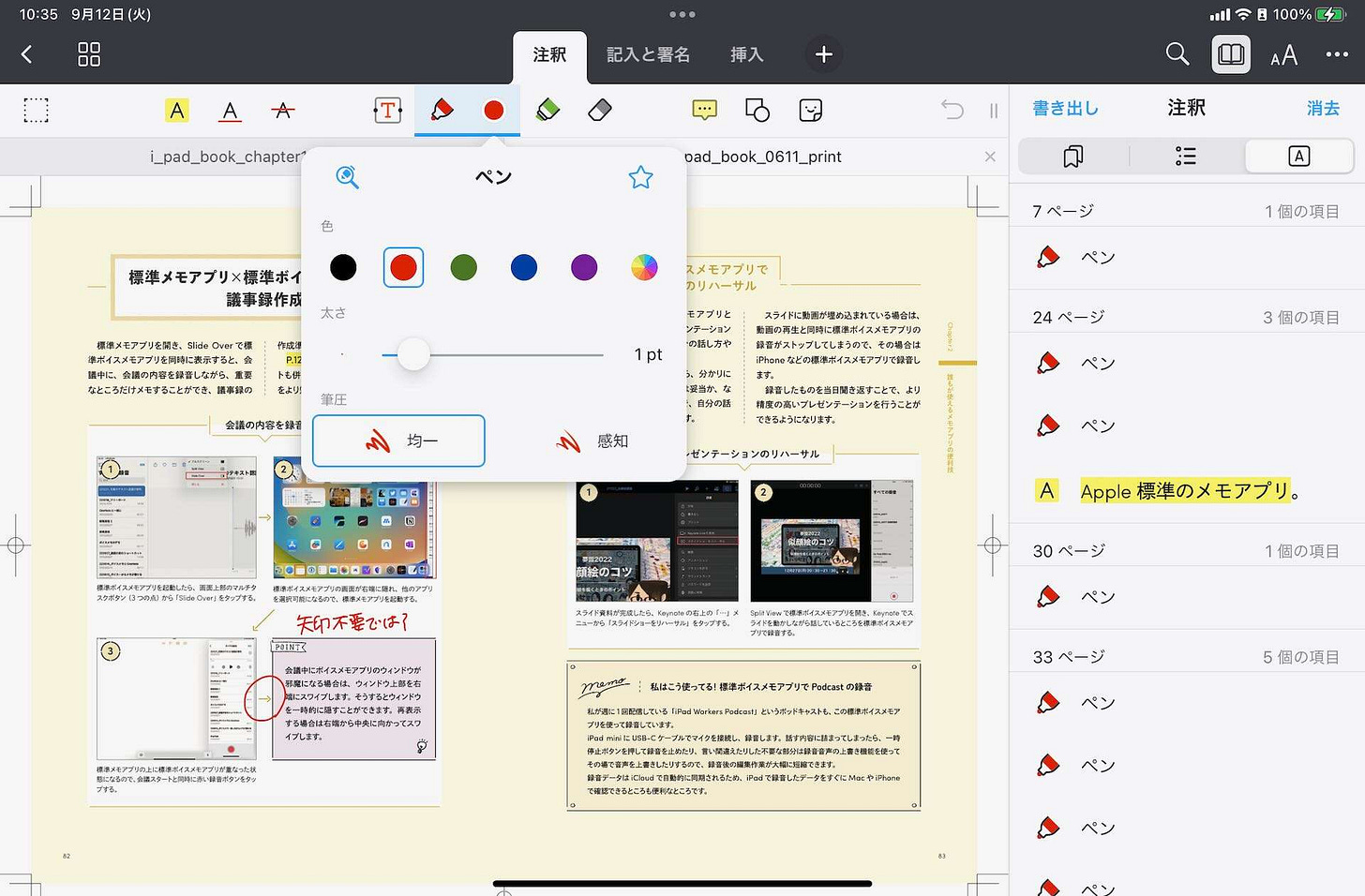Viewport: 1365px width, 896px height.
Task: Open the search magnifier
Action: pos(348,177)
